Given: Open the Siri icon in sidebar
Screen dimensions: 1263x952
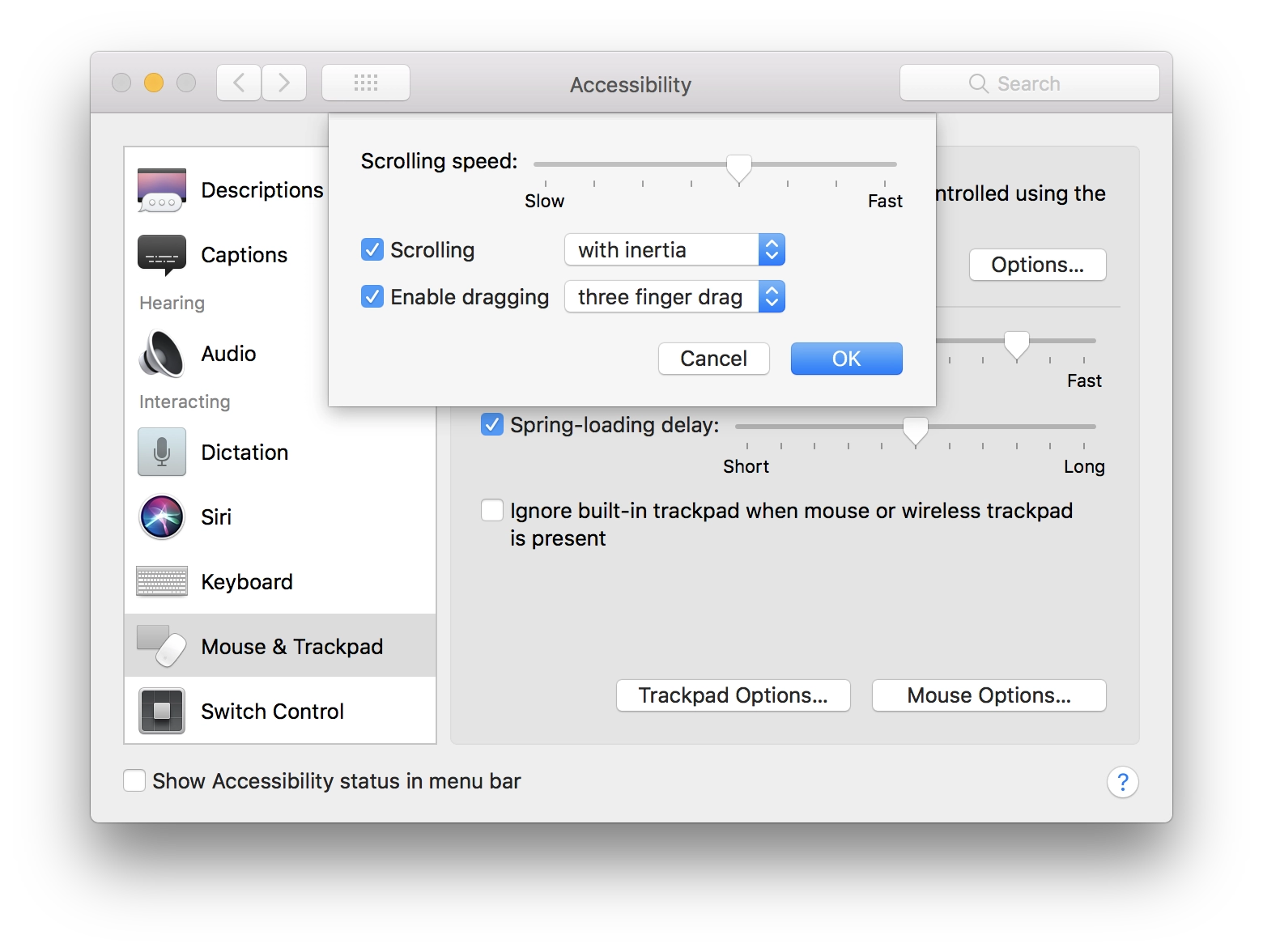Looking at the screenshot, I should click(x=162, y=517).
